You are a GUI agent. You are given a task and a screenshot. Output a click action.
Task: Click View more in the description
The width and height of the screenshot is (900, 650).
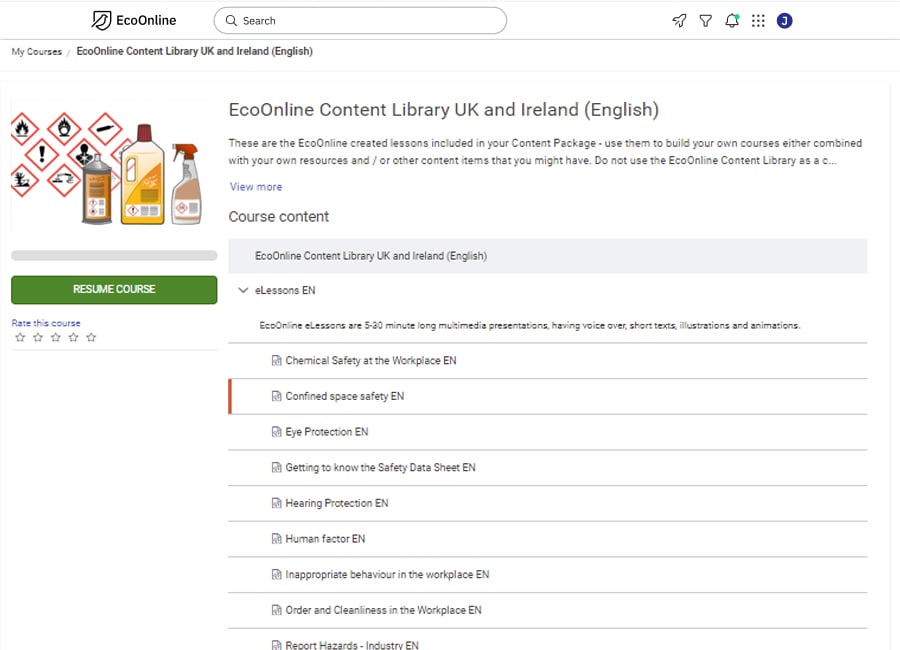tap(256, 187)
